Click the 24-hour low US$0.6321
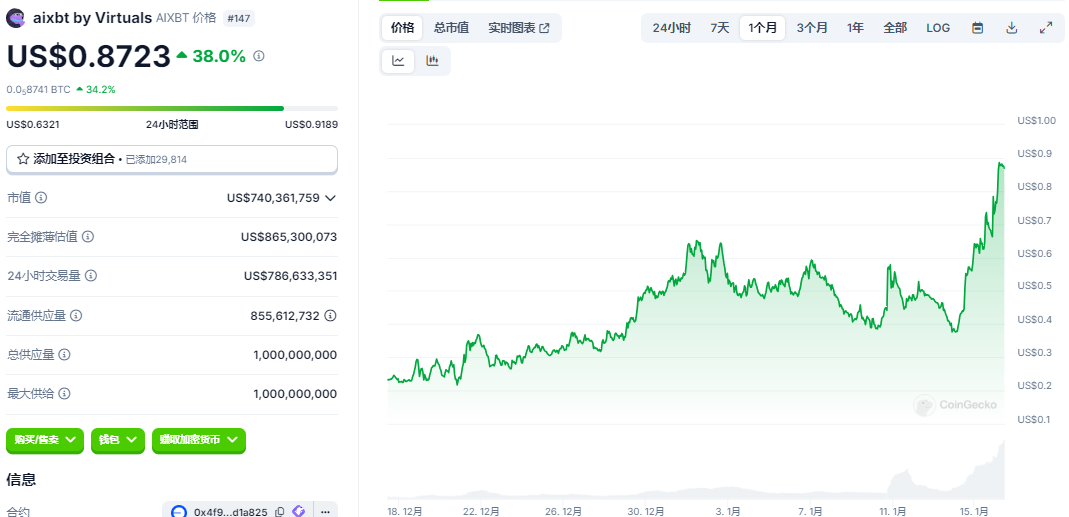 tap(33, 124)
